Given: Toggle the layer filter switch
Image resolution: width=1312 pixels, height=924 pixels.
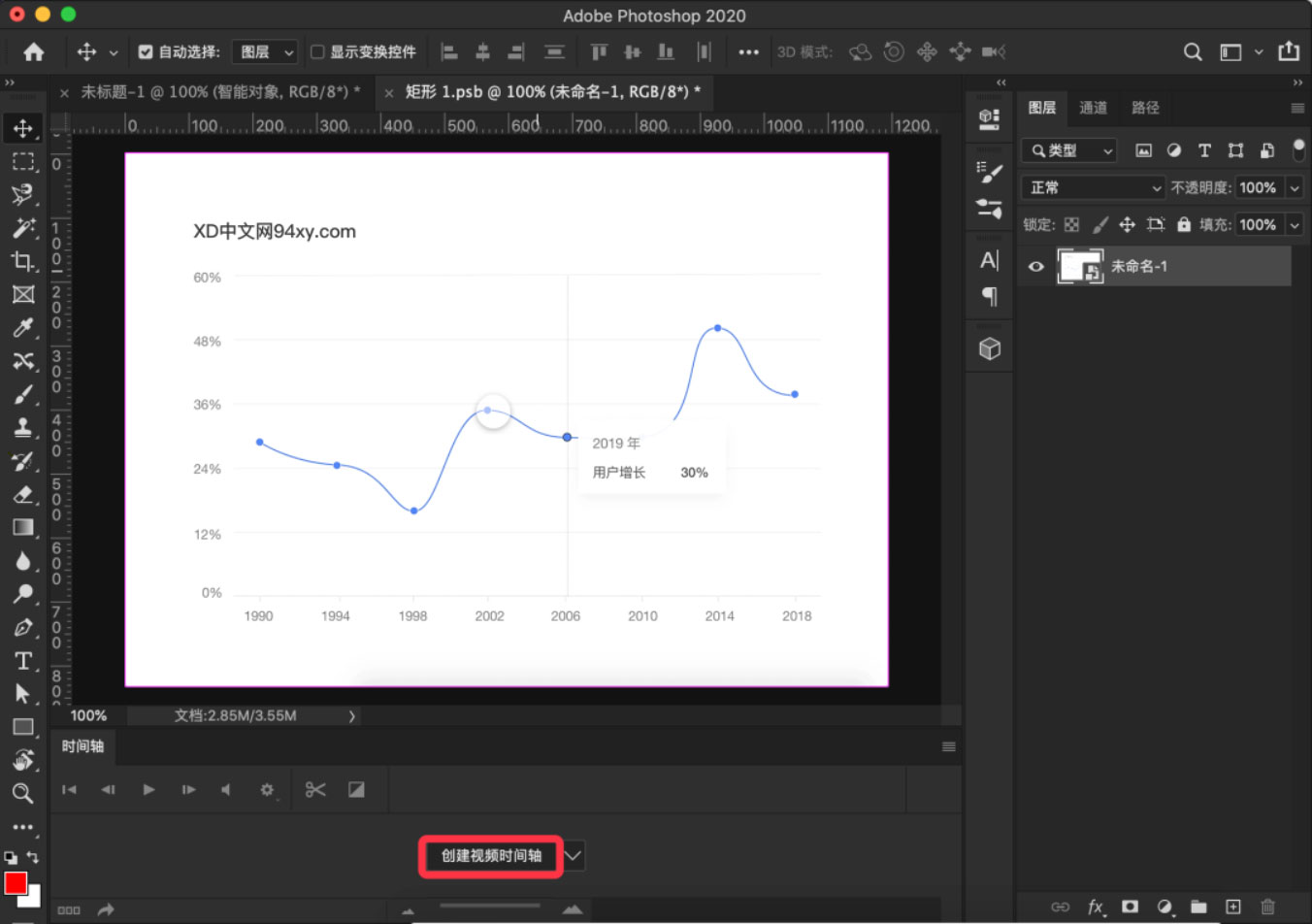Looking at the screenshot, I should pos(1298,149).
